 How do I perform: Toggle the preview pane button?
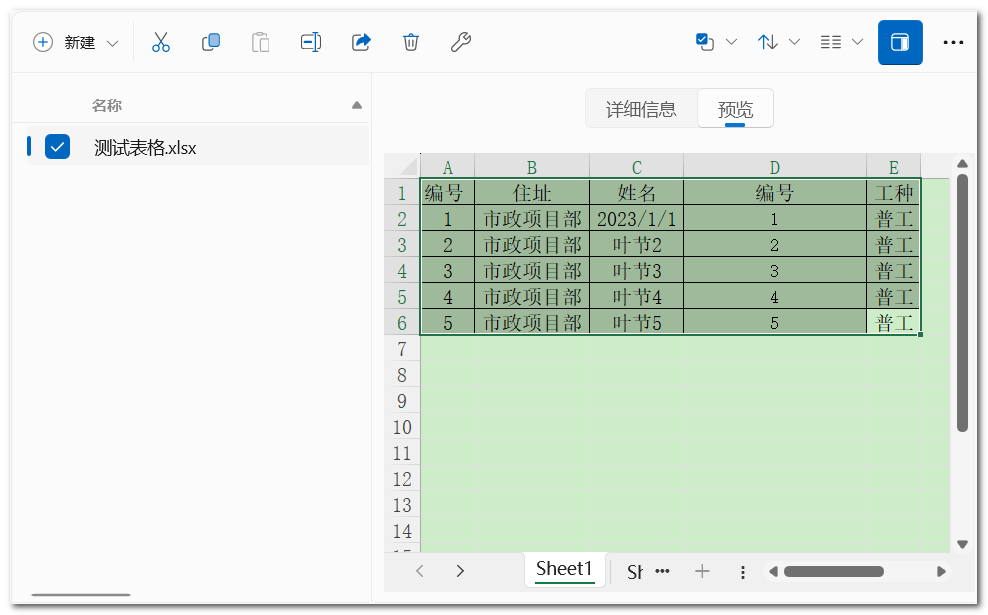coord(900,42)
